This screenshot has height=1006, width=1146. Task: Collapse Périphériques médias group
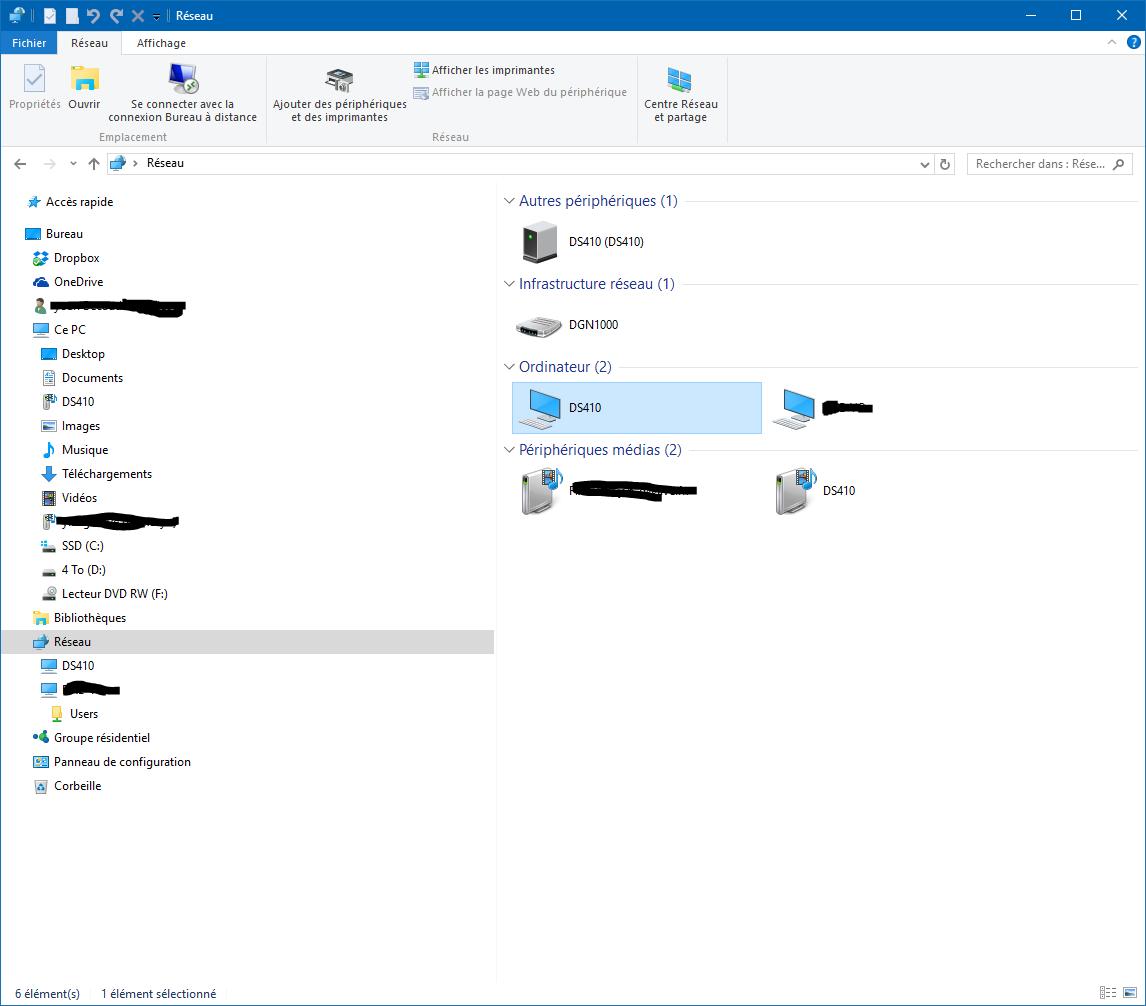tap(509, 450)
